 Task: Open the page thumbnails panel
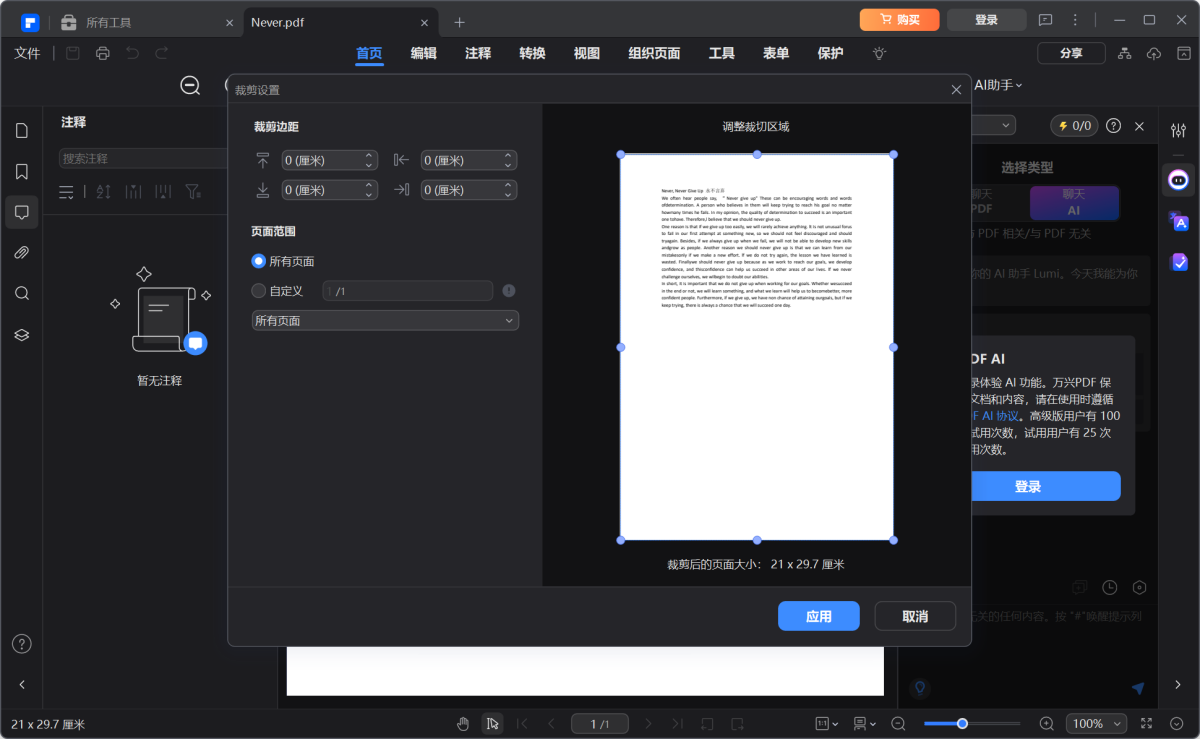point(21,130)
